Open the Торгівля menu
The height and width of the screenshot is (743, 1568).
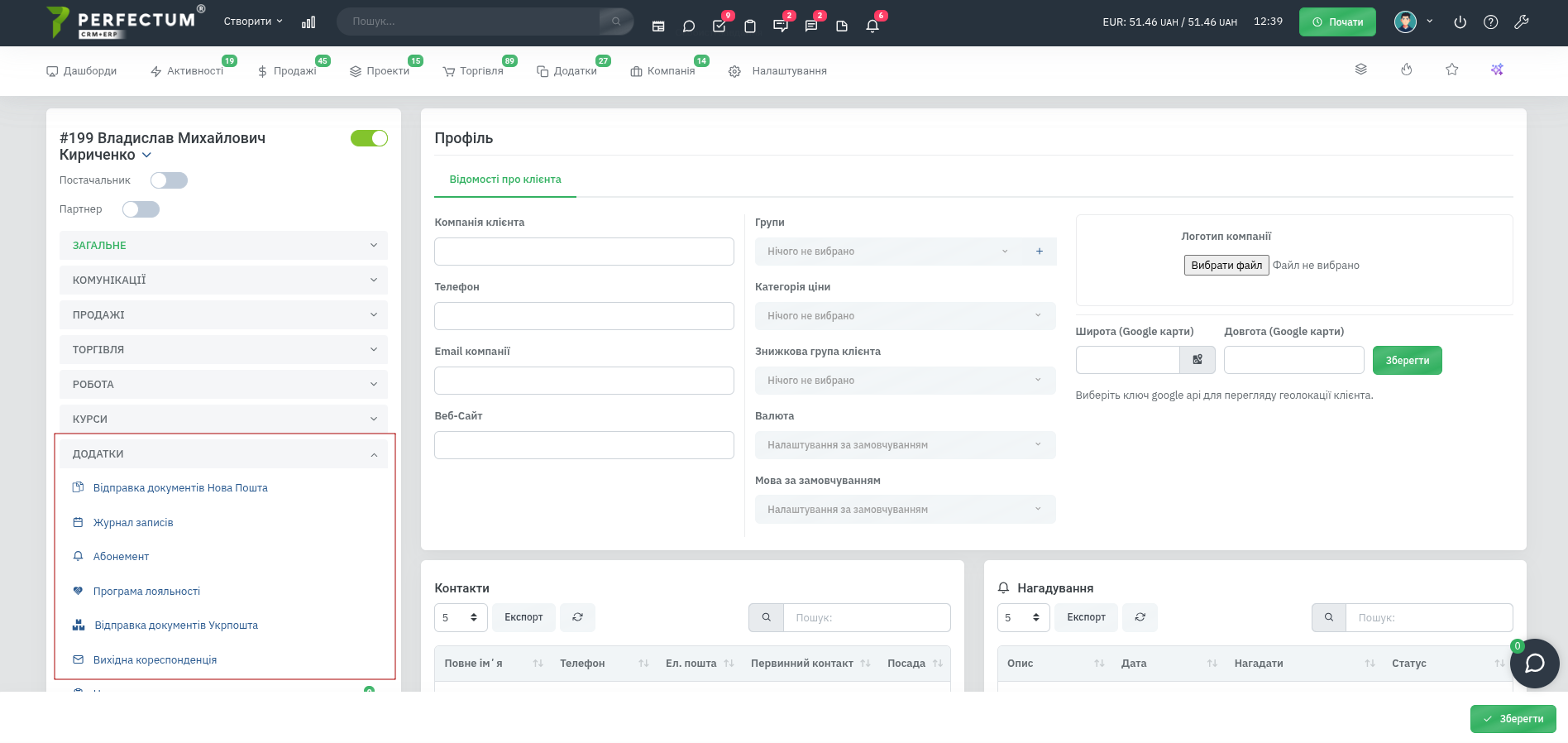[473, 71]
